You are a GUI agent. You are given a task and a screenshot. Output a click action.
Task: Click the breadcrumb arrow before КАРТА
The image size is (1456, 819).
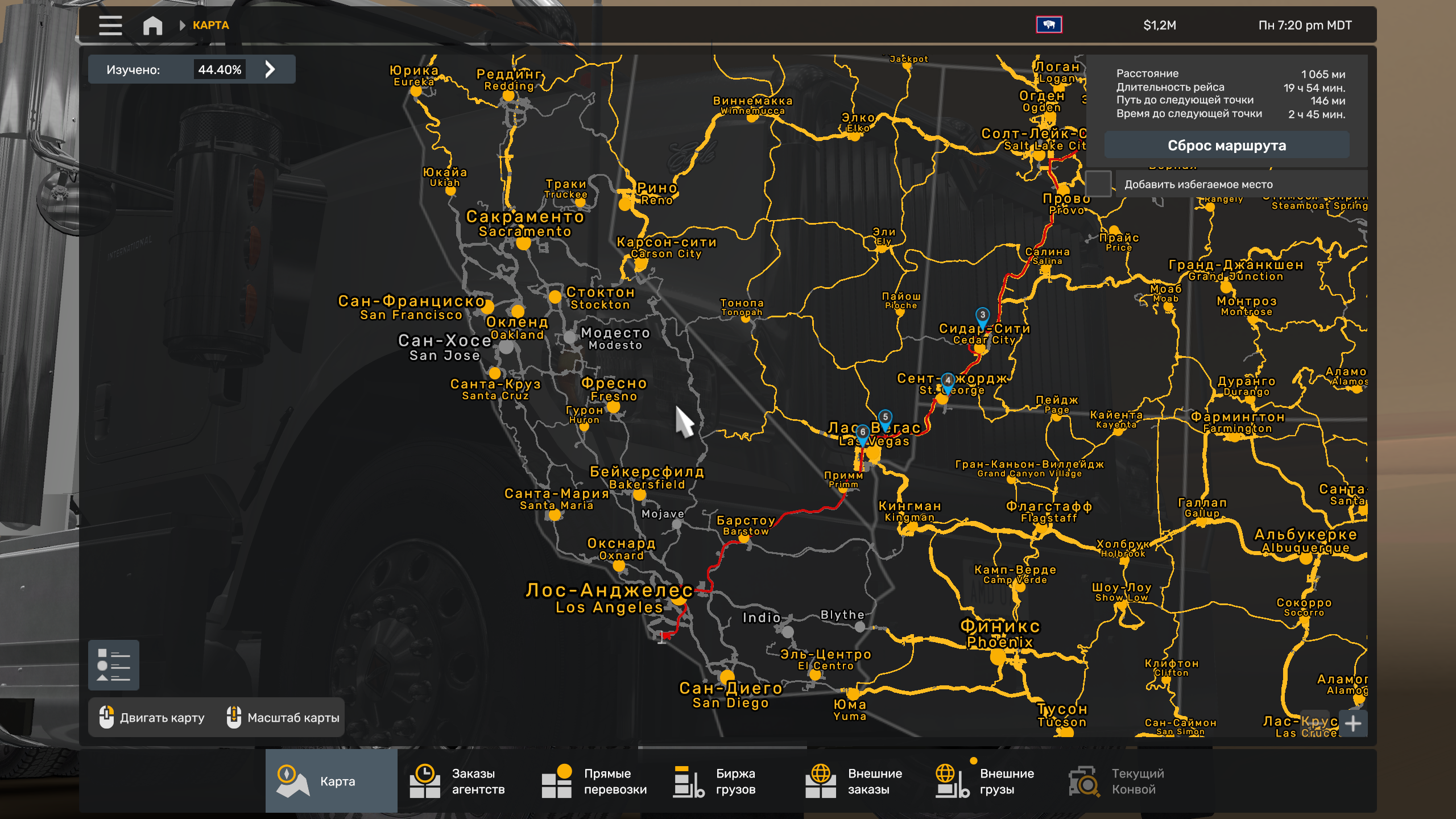(x=182, y=25)
